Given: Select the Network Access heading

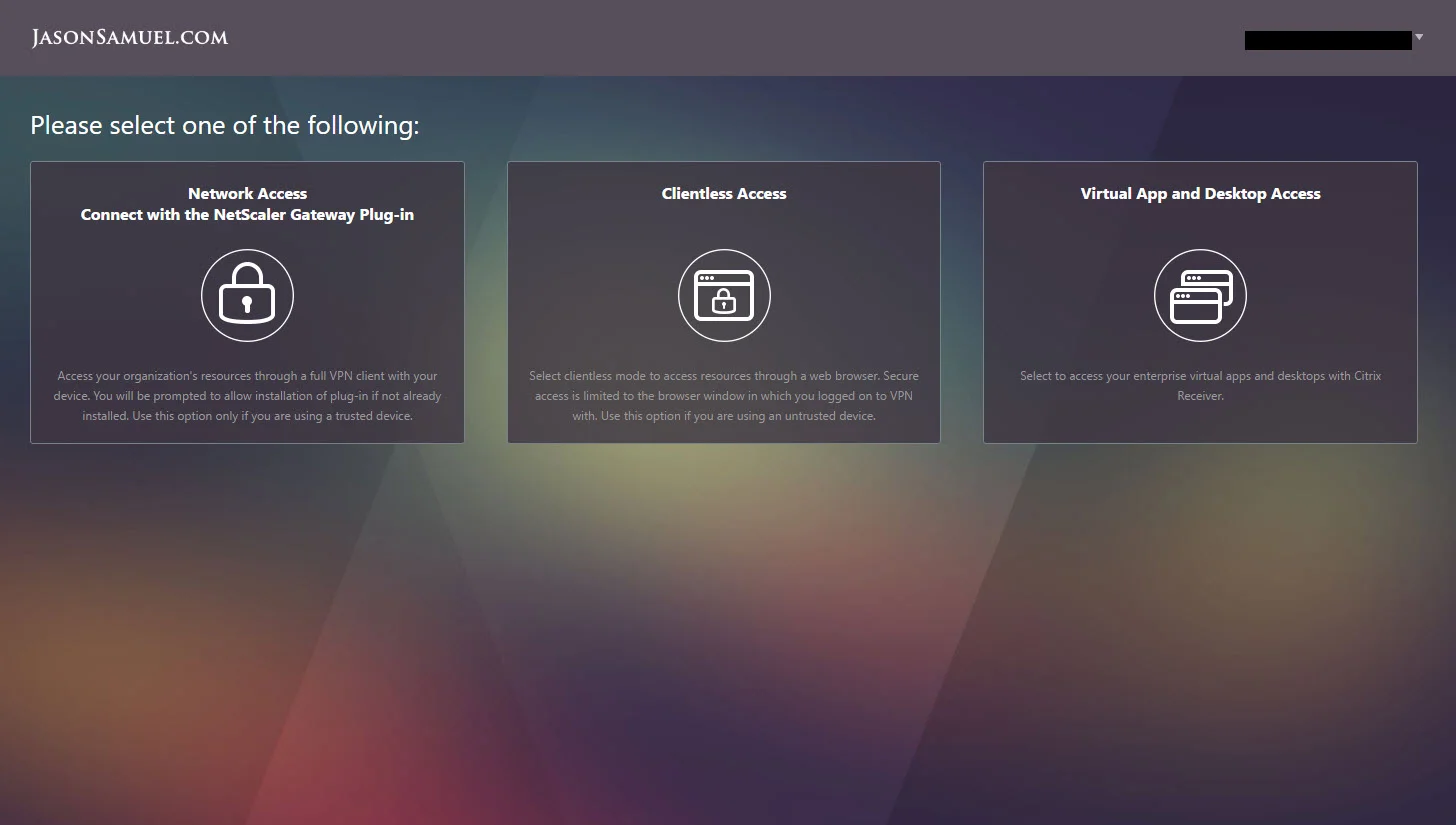Looking at the screenshot, I should (247, 194).
